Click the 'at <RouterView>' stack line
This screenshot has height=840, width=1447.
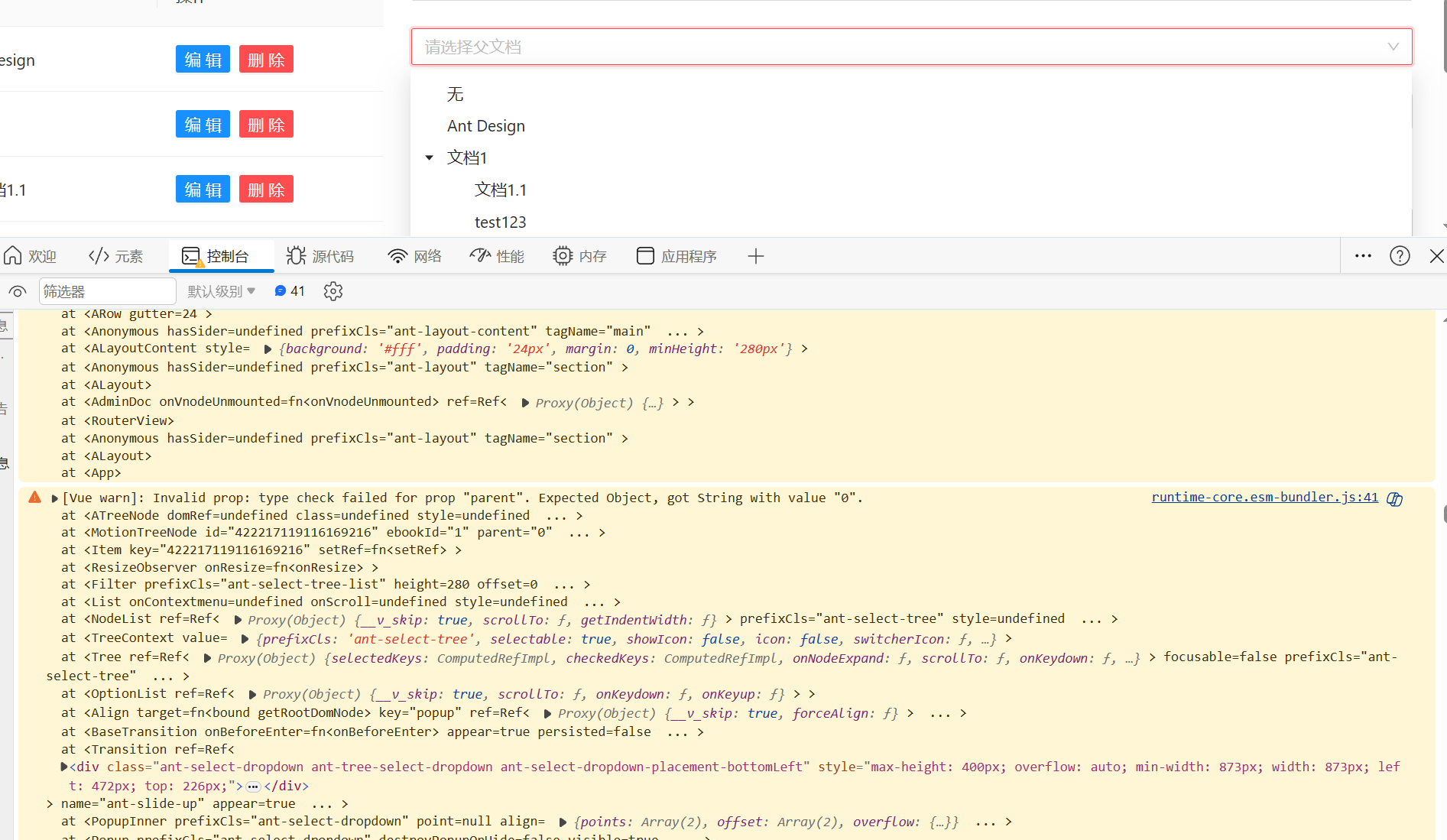click(x=118, y=420)
